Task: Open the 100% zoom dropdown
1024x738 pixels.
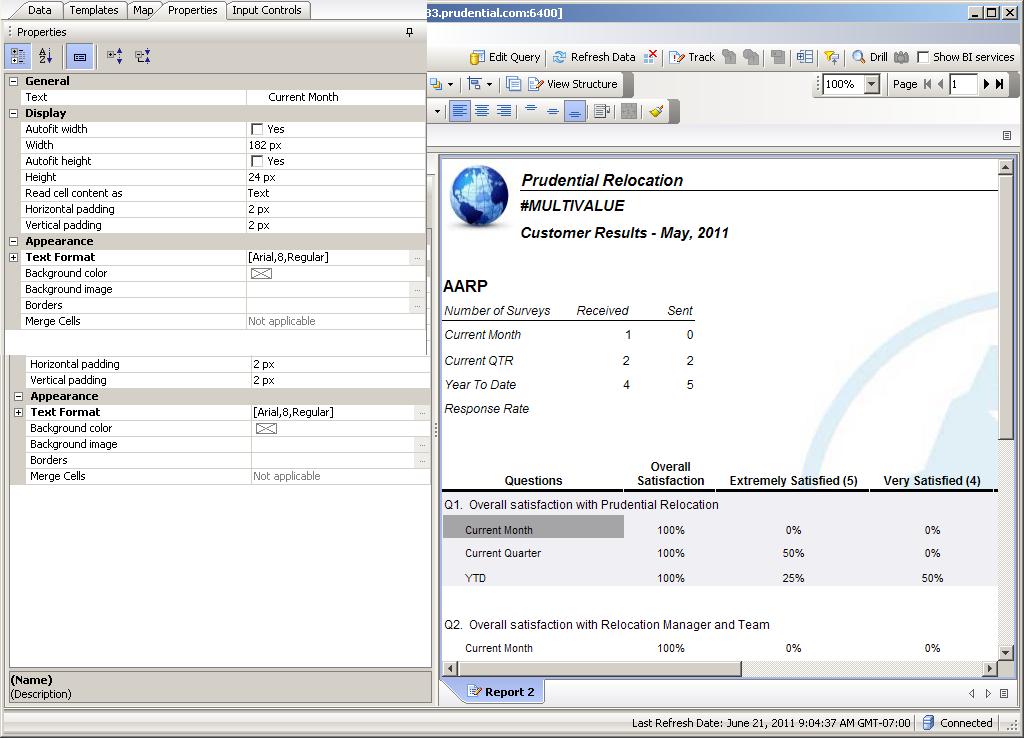Action: pyautogui.click(x=871, y=84)
